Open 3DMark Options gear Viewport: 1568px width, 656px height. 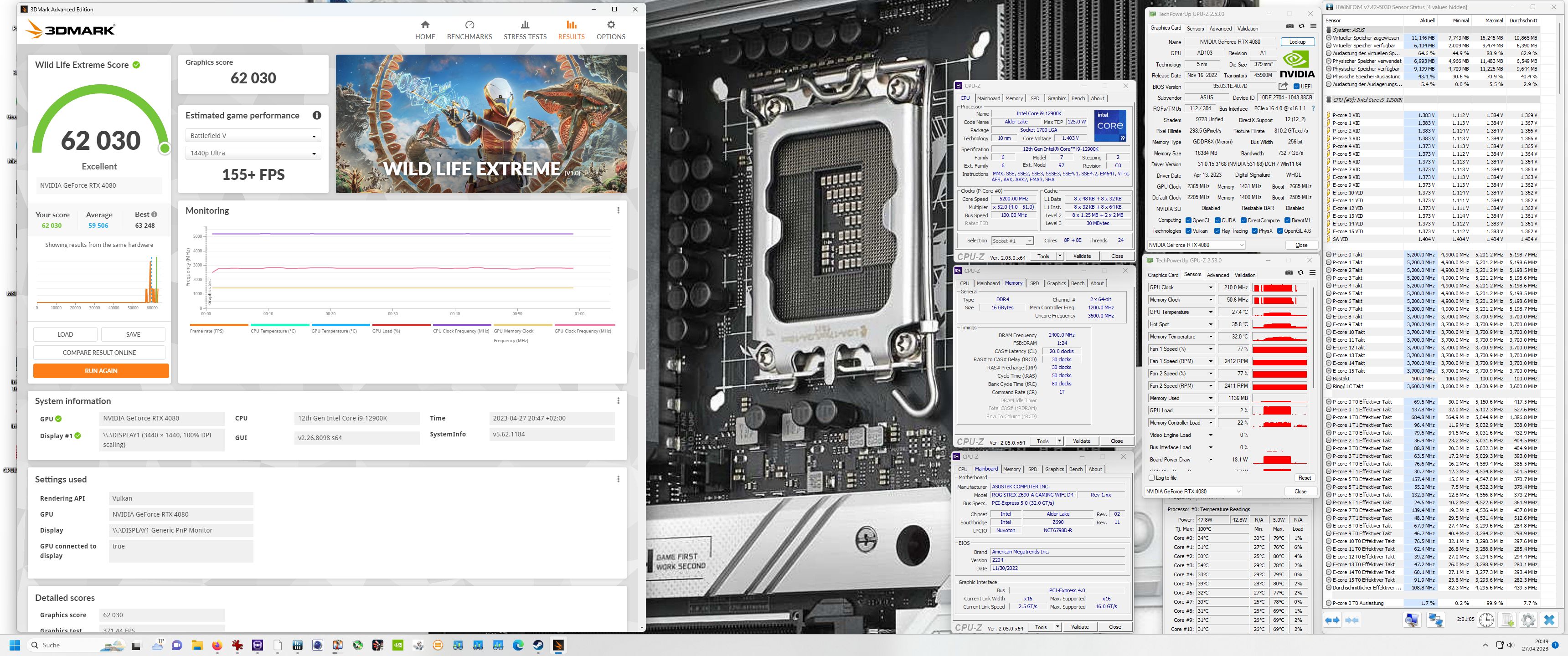coord(610,30)
